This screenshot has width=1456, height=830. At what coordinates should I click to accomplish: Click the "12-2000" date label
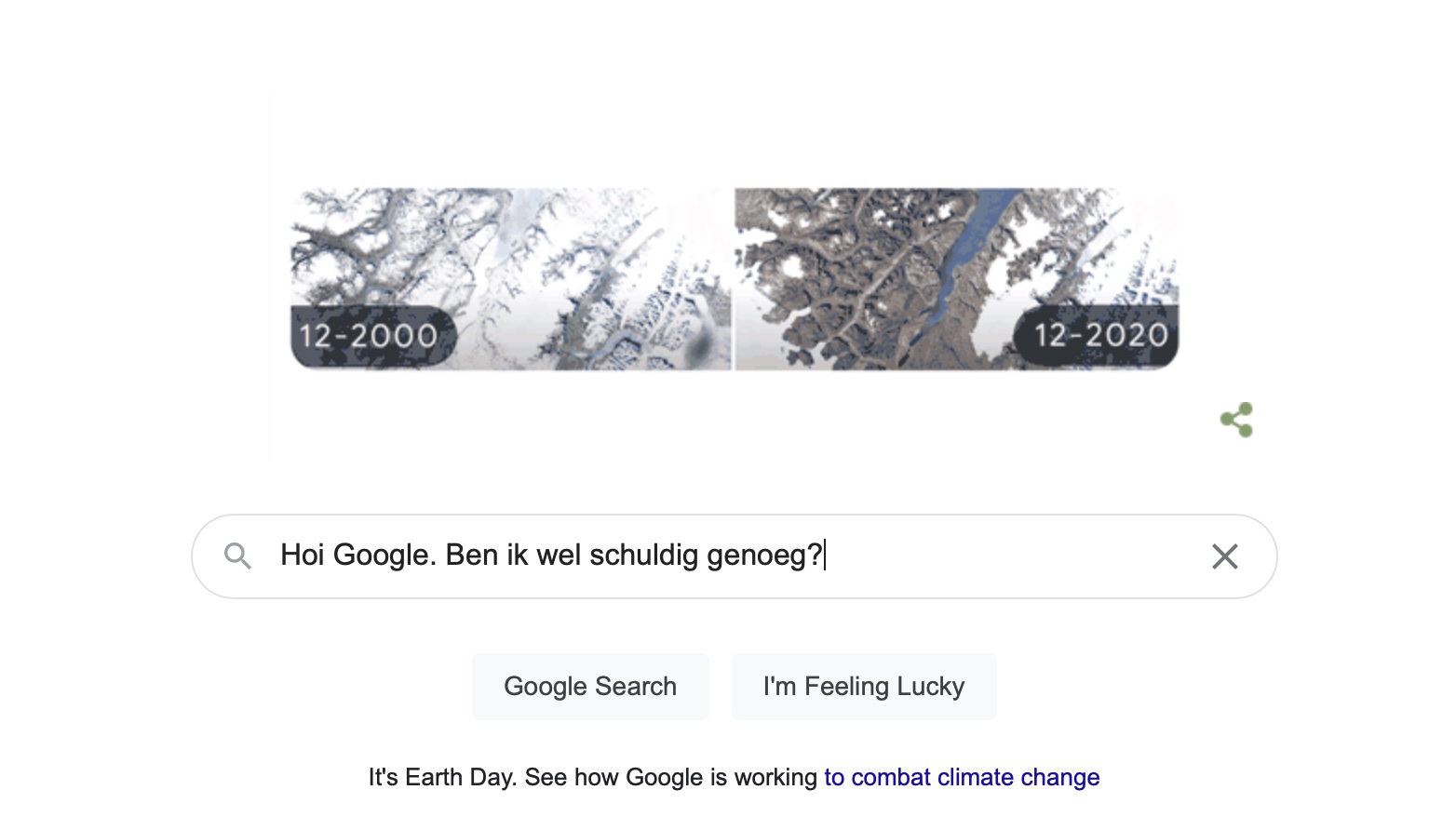(369, 336)
